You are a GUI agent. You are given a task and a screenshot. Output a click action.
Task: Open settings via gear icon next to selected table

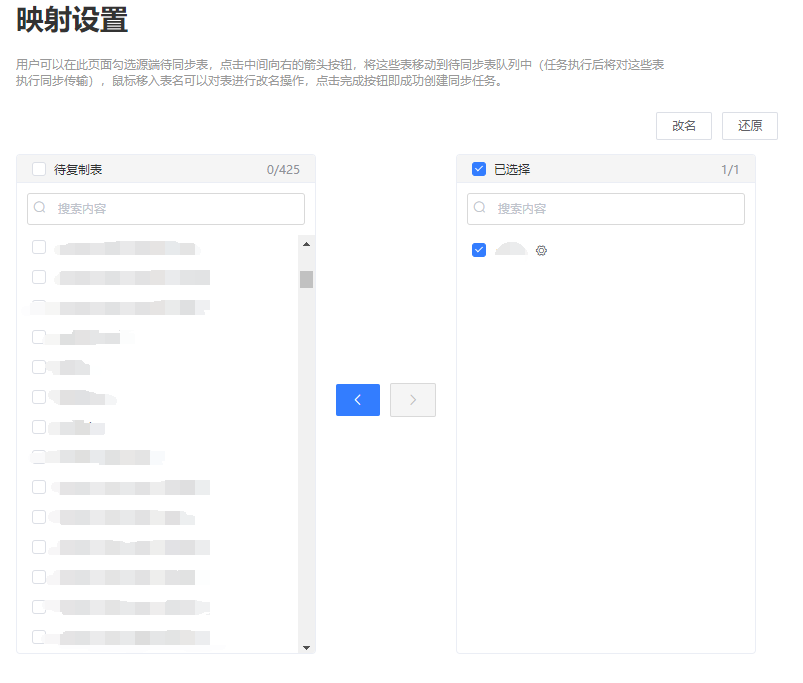pyautogui.click(x=541, y=251)
